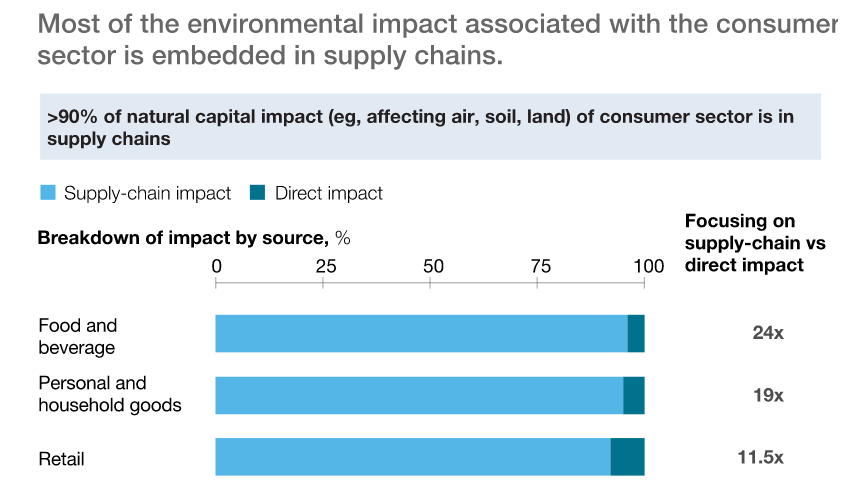Click the Food and beverage direct impact segment
Viewport: 857px width, 501px height.
click(x=636, y=334)
